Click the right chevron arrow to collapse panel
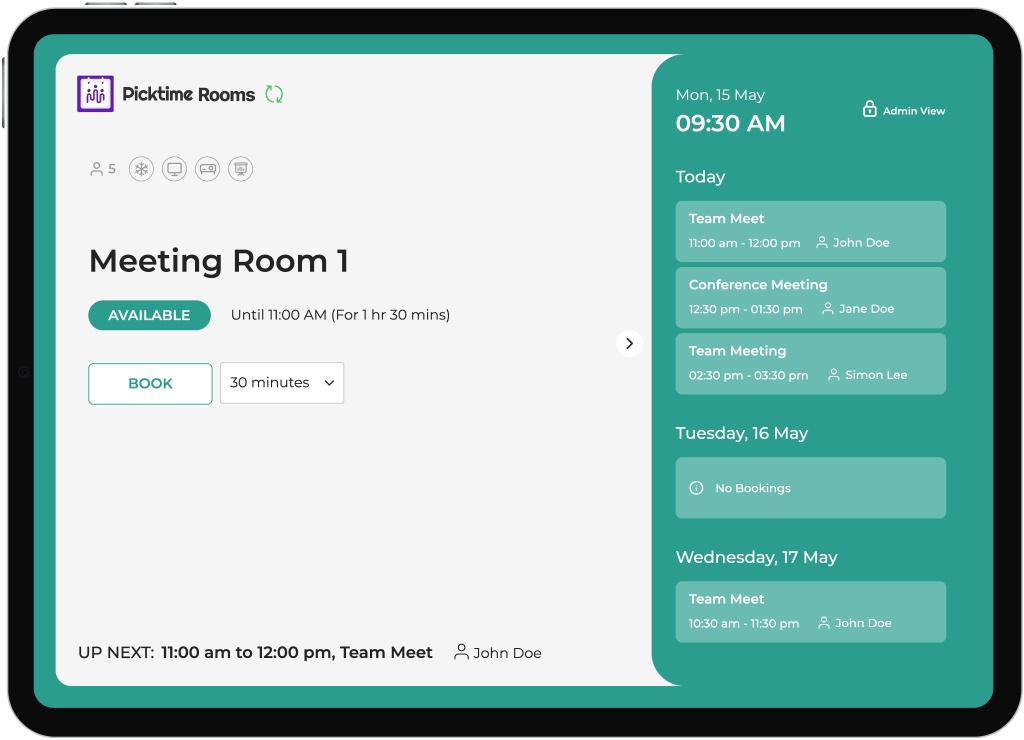The image size is (1024, 740). (630, 344)
